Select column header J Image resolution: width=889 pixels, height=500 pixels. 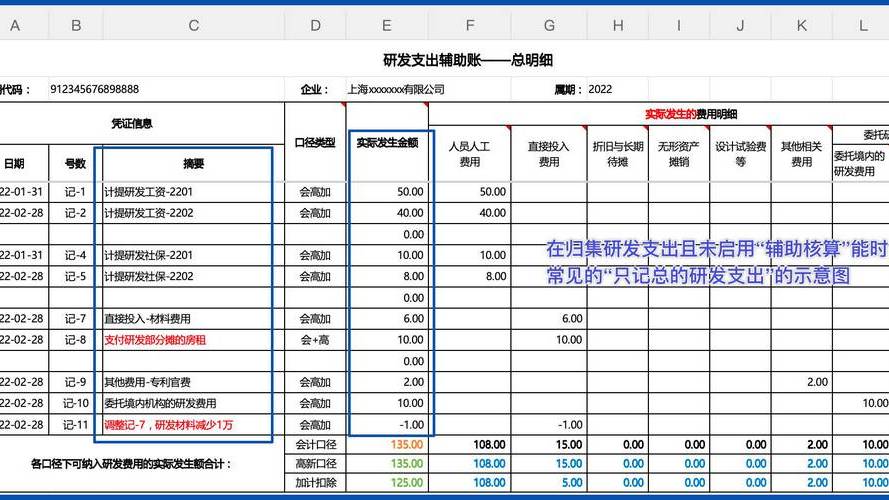(740, 26)
